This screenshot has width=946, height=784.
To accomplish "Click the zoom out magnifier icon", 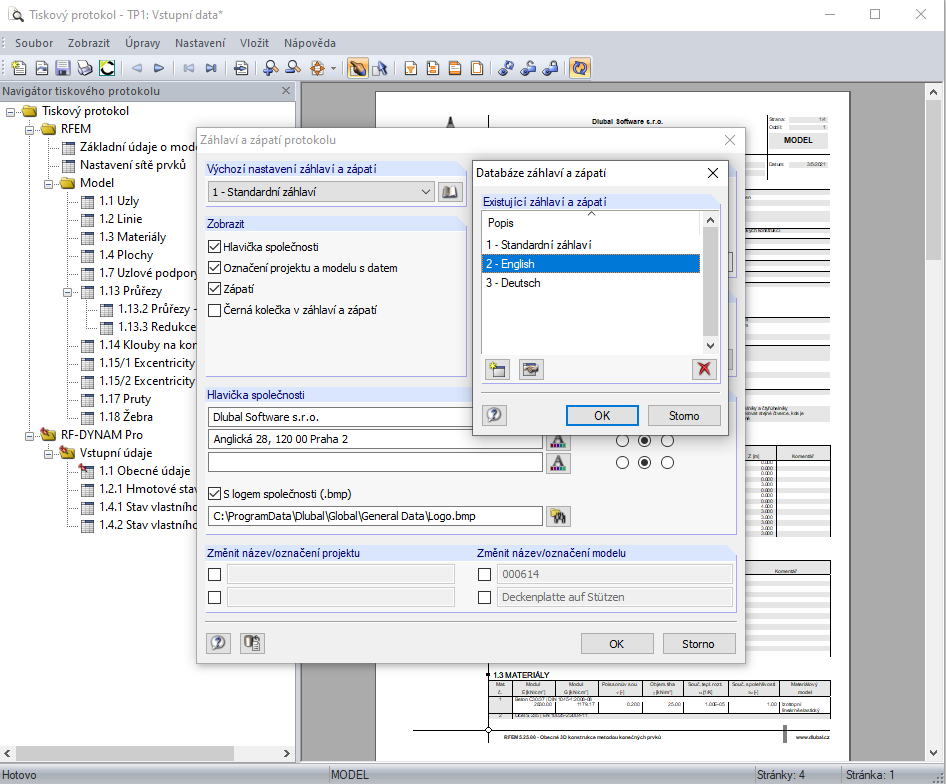I will tap(293, 68).
